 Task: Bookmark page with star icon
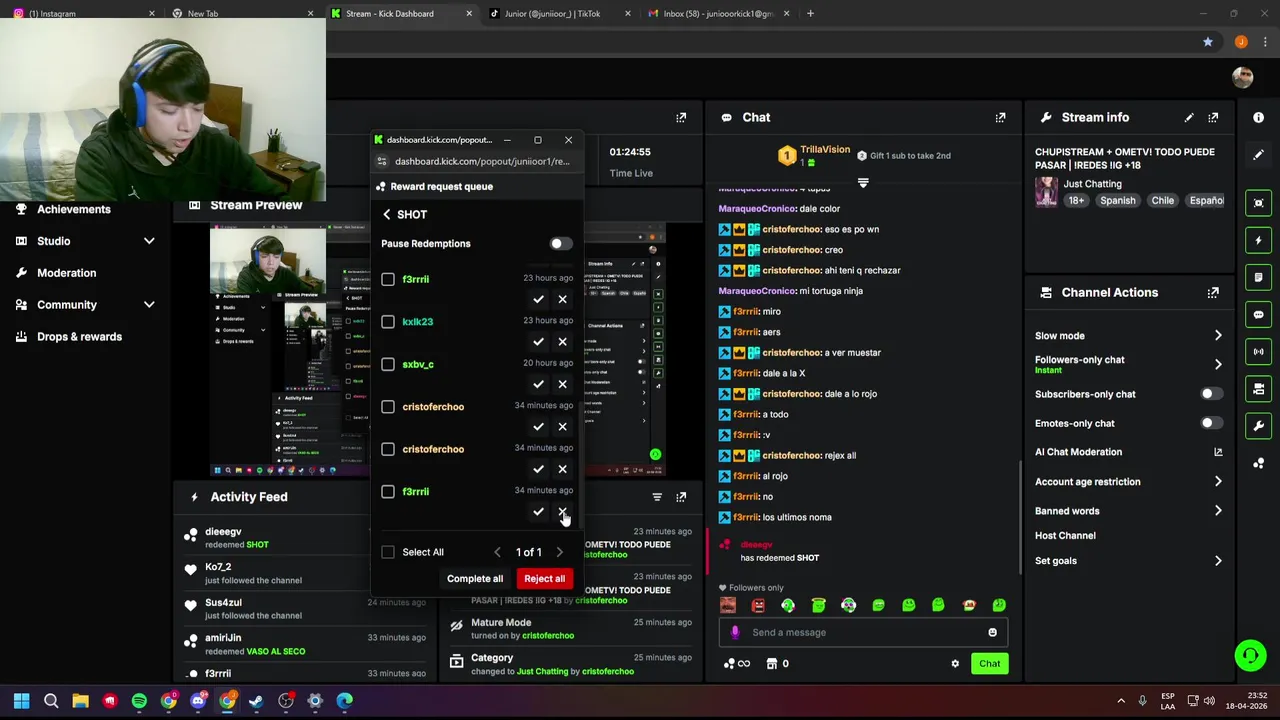click(x=1208, y=42)
